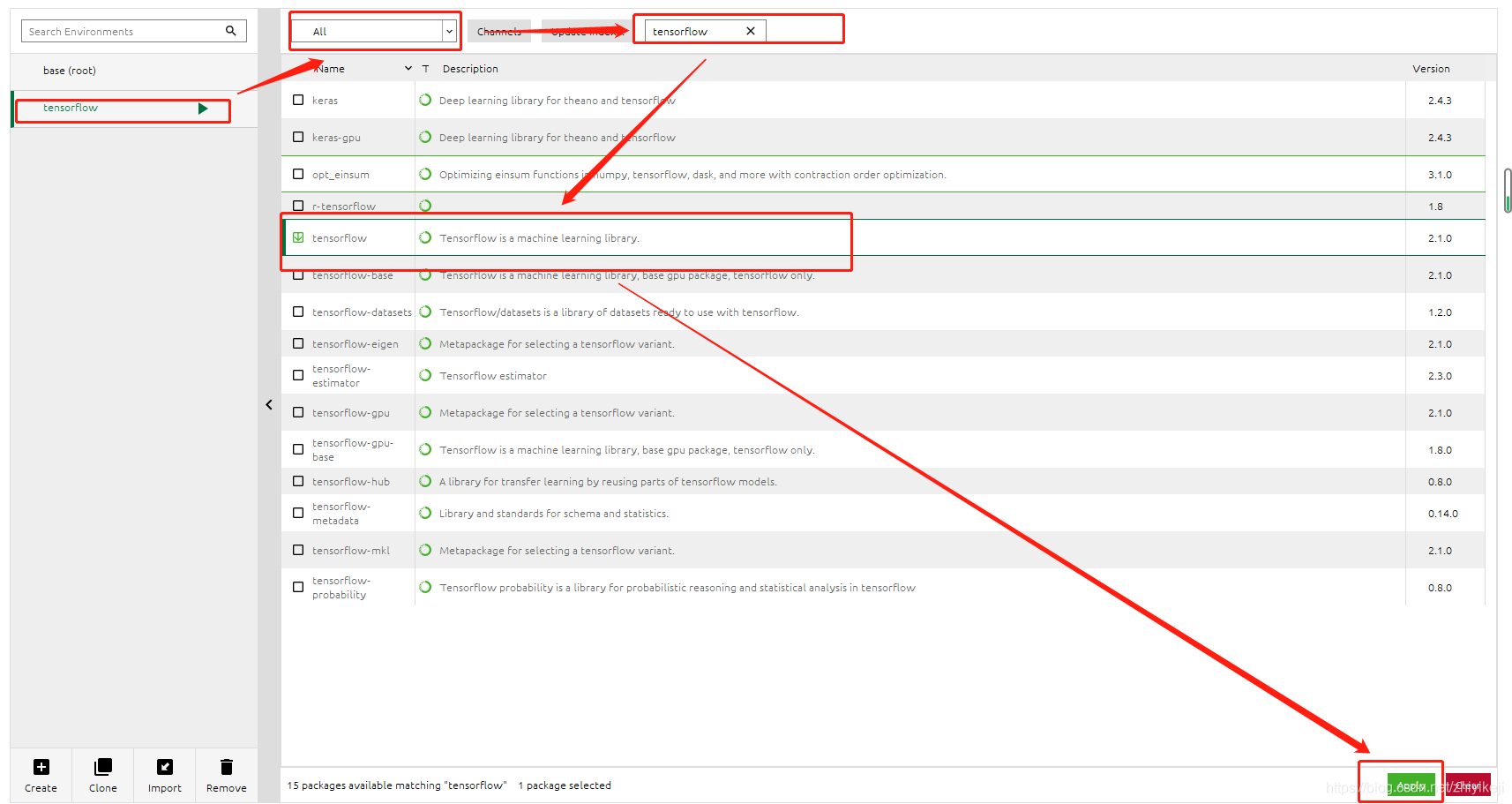Viewport: 1512px width, 804px height.
Task: Click the tensorflow-hub package name
Action: pos(351,482)
